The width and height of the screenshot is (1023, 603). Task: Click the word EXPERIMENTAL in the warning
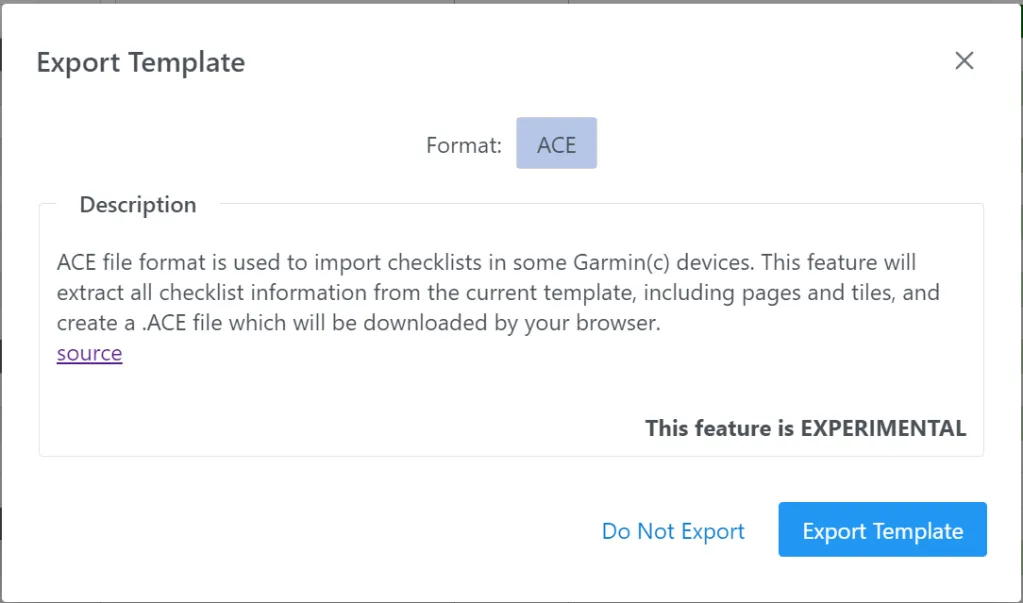[883, 428]
